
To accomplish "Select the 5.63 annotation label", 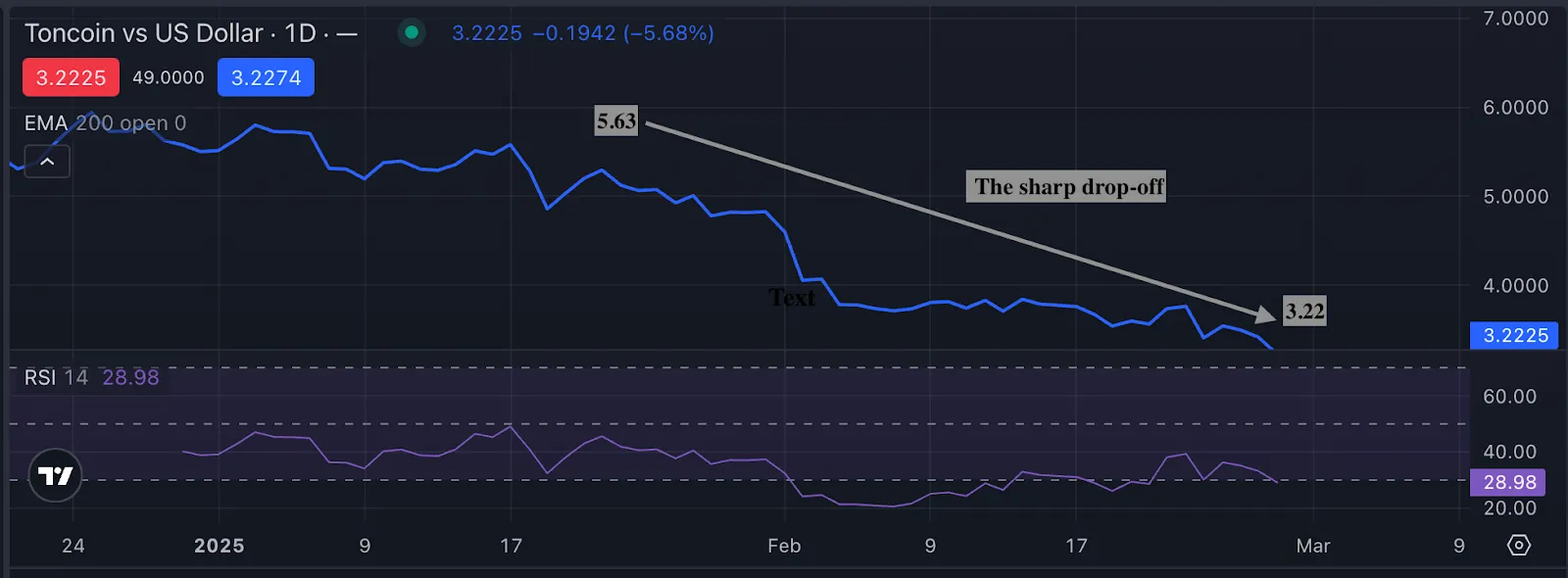I will (616, 121).
